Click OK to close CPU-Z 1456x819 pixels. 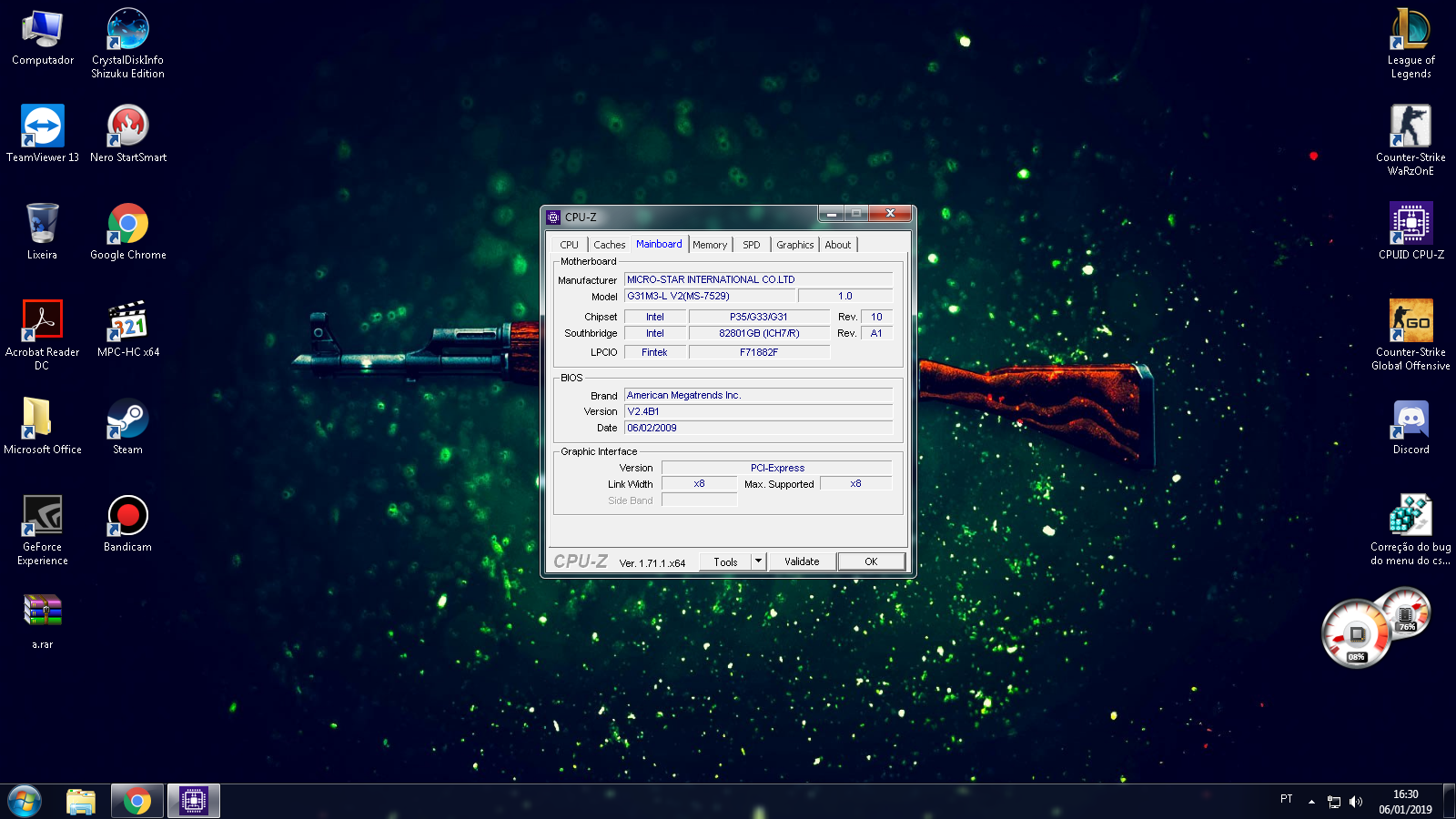pos(871,561)
